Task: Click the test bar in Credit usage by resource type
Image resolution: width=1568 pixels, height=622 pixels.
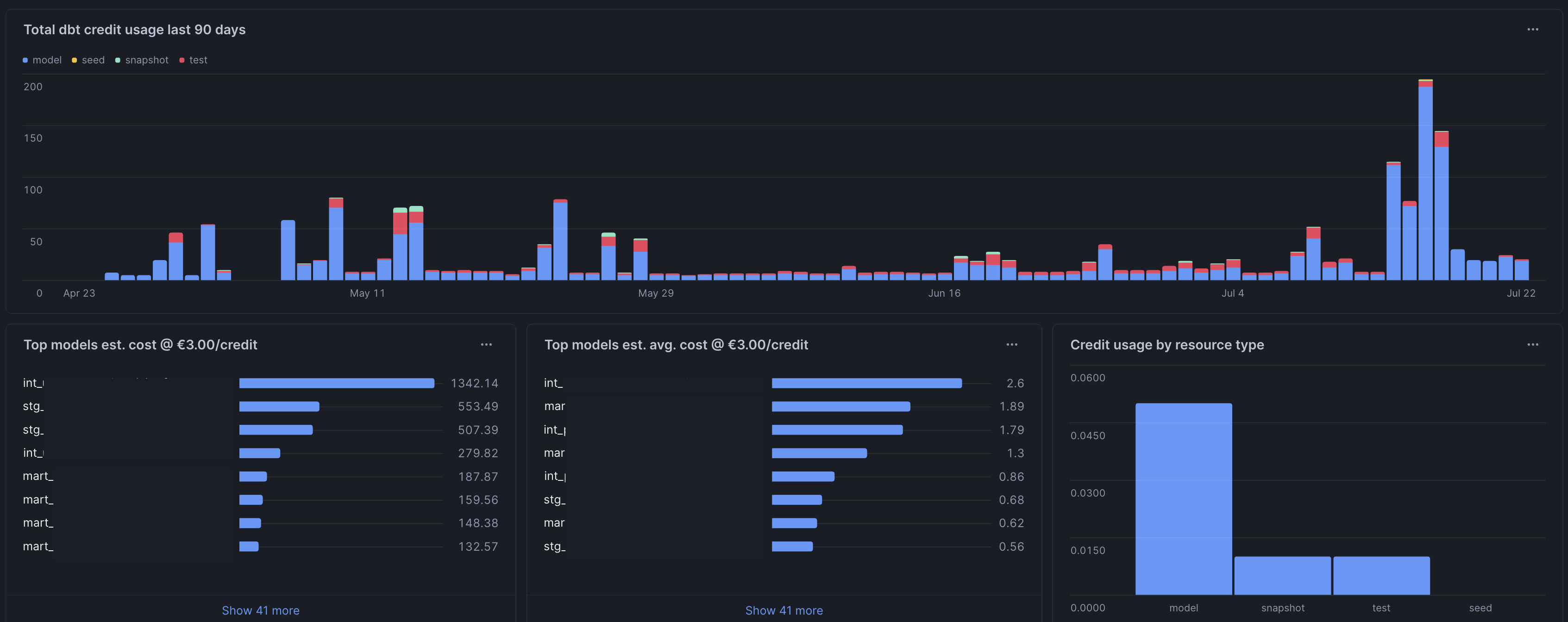Action: pos(1381,575)
